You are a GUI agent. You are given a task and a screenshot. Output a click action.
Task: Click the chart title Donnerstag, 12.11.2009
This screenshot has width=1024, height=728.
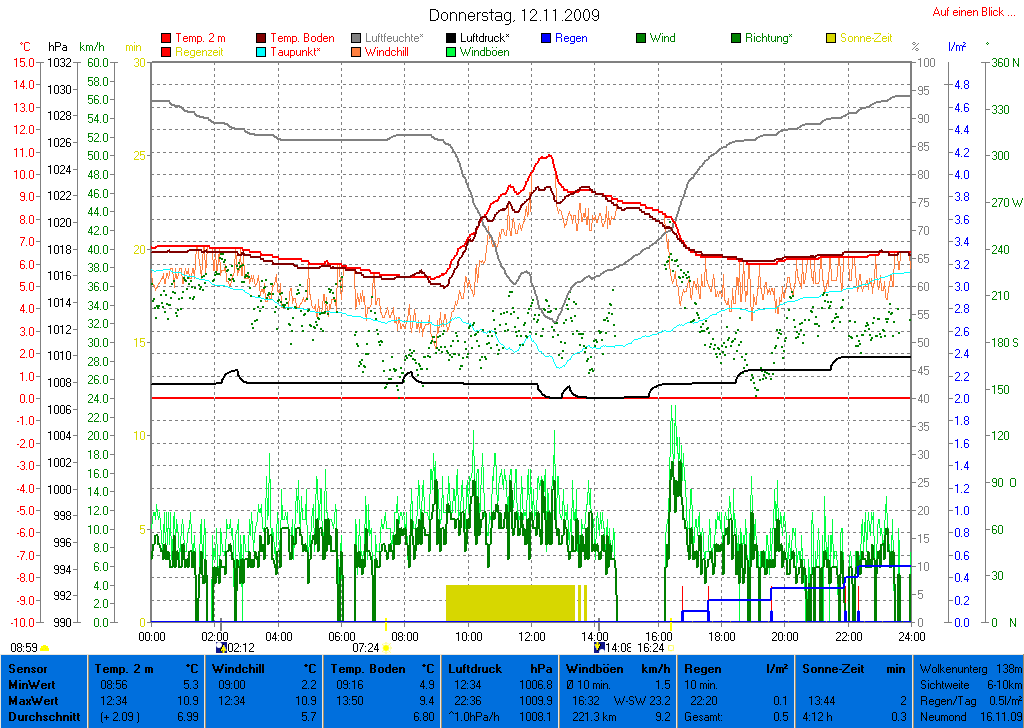pos(514,15)
